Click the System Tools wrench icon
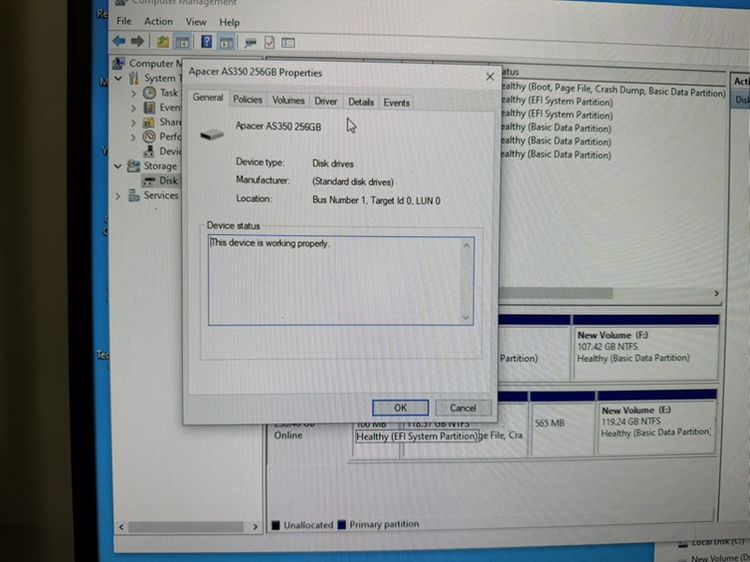750x562 pixels. tap(134, 78)
